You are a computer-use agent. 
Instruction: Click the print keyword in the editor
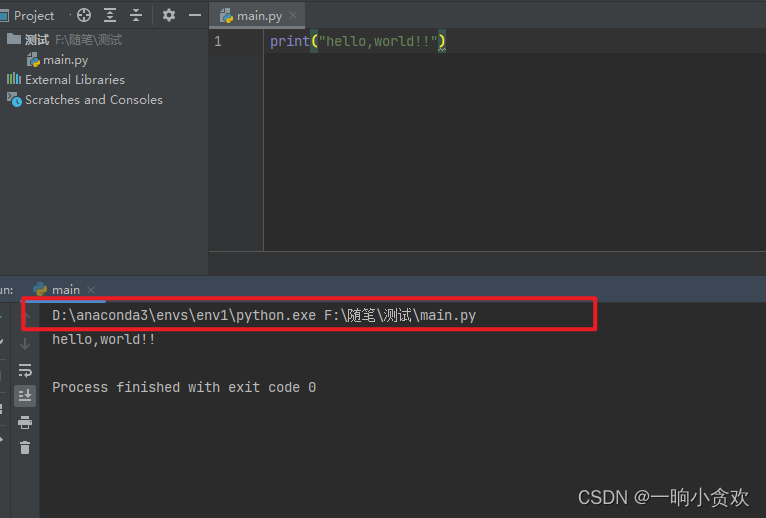point(290,41)
